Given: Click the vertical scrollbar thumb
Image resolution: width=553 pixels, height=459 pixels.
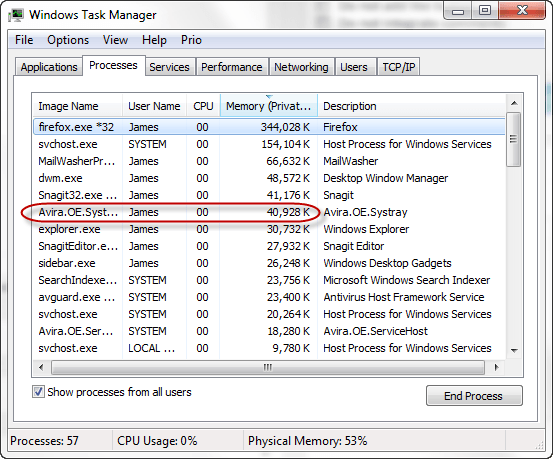Looking at the screenshot, I should pos(514,139).
